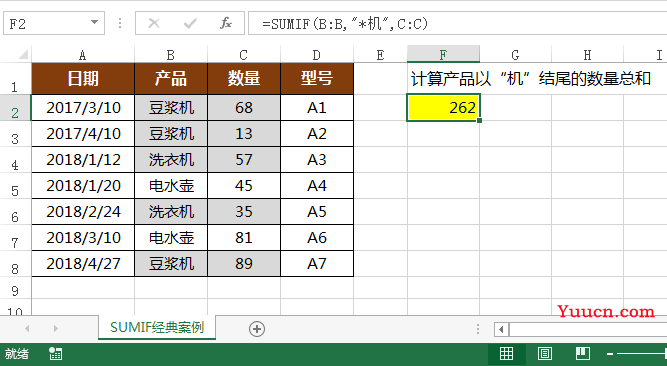Click model cell A7 in 型号 column
667x366 pixels.
(x=317, y=263)
